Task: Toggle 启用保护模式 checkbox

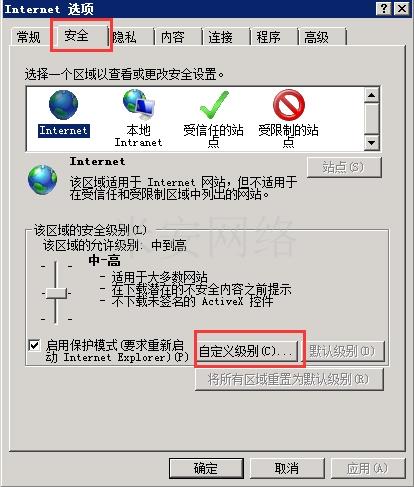Action: (34, 345)
